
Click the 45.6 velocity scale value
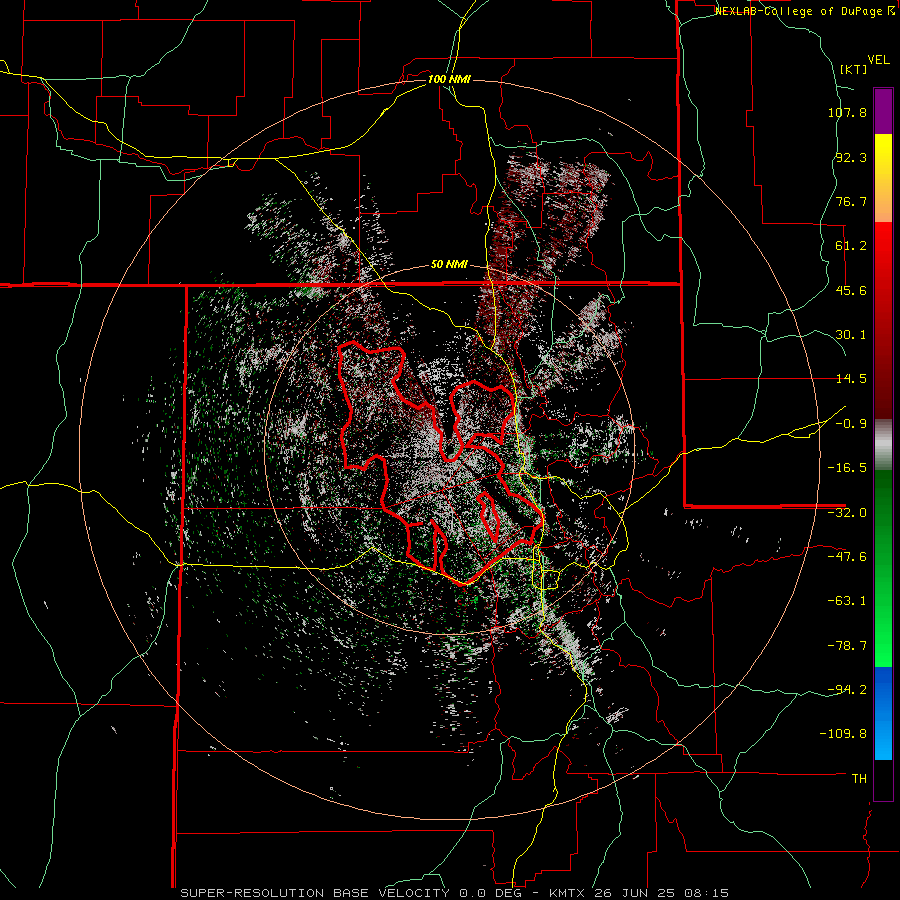click(851, 290)
